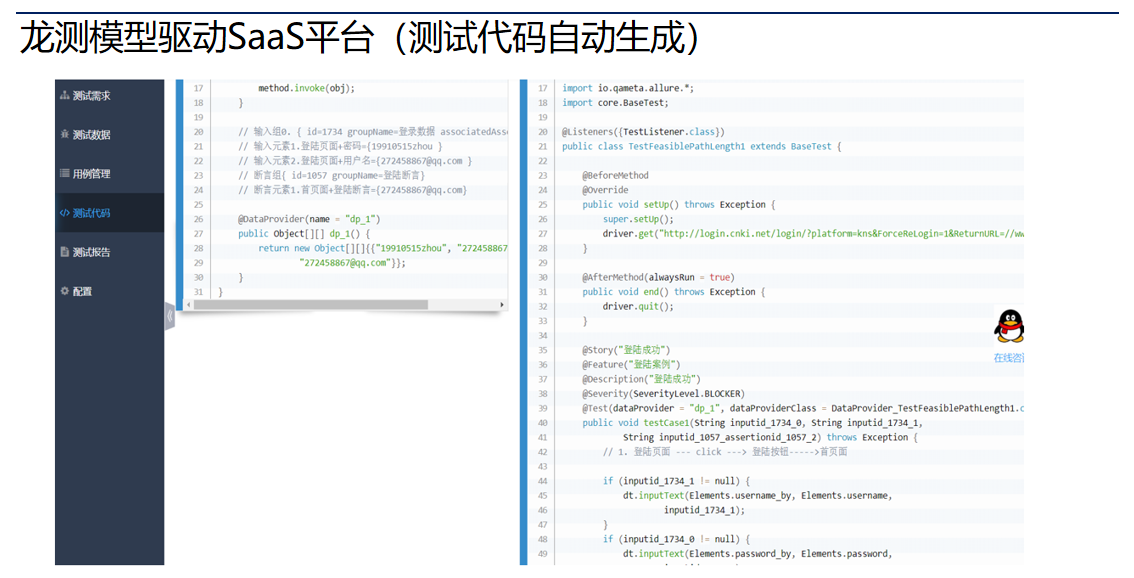This screenshot has height=578, width=1134.
Task: Click the "super.setUp();" line
Action: coord(638,219)
